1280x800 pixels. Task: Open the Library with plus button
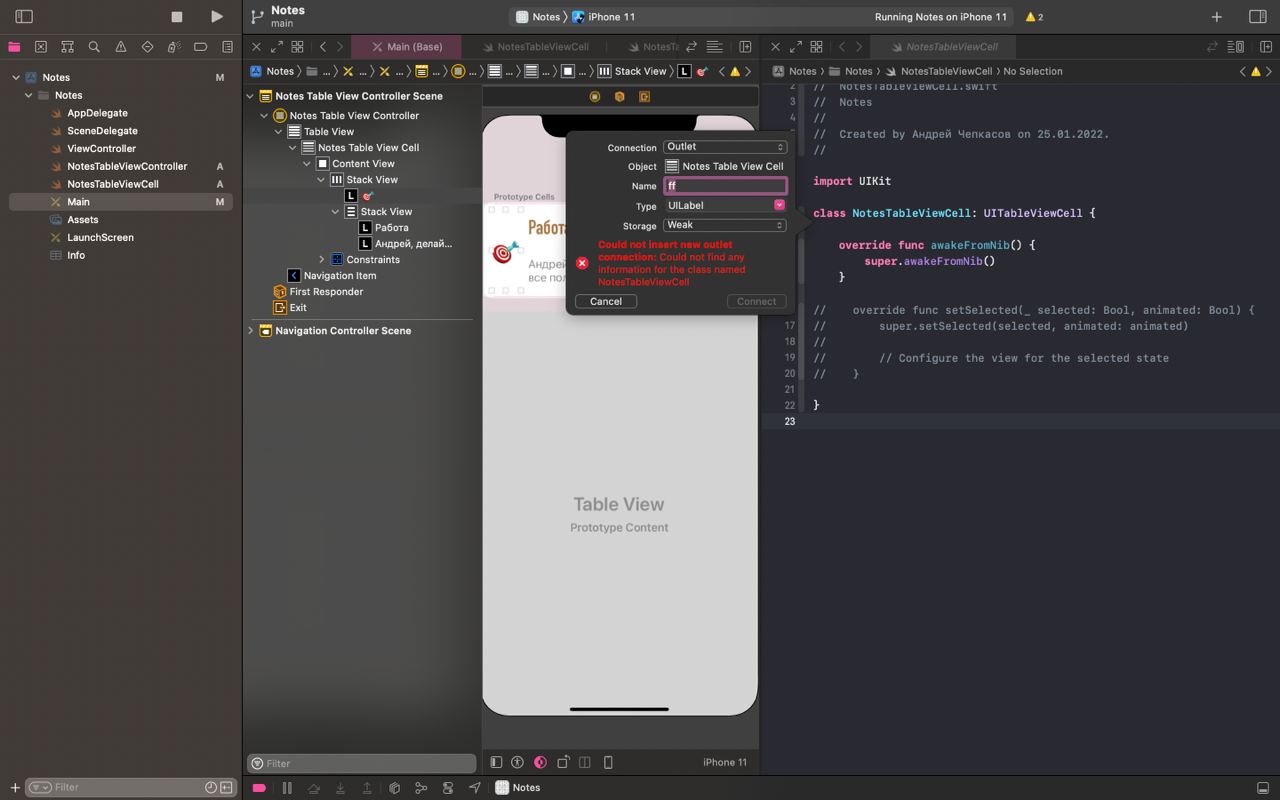1216,17
